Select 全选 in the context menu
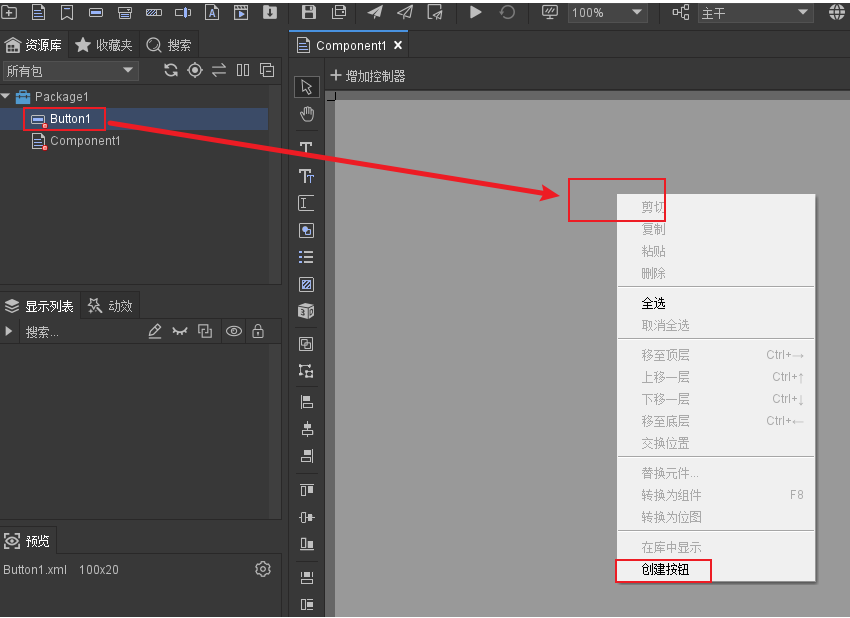The height and width of the screenshot is (618, 850). 653,303
